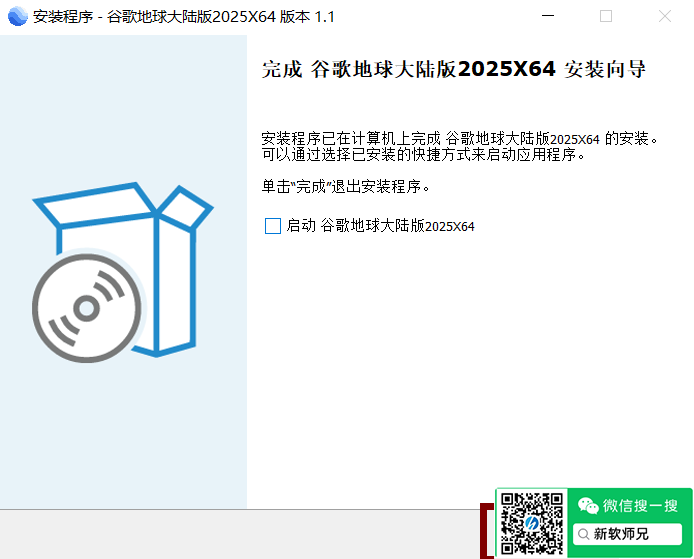
Task: Click the 微信搜一搜 green banner text
Action: click(640, 505)
